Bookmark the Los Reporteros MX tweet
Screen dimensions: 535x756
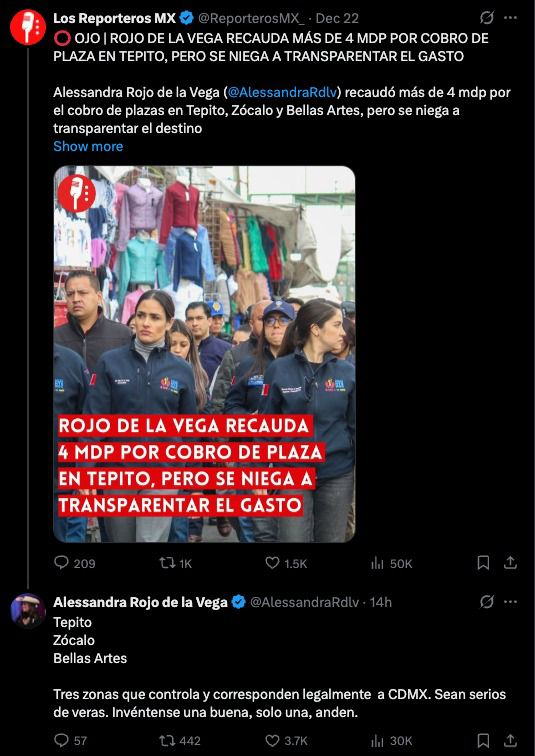(x=483, y=563)
